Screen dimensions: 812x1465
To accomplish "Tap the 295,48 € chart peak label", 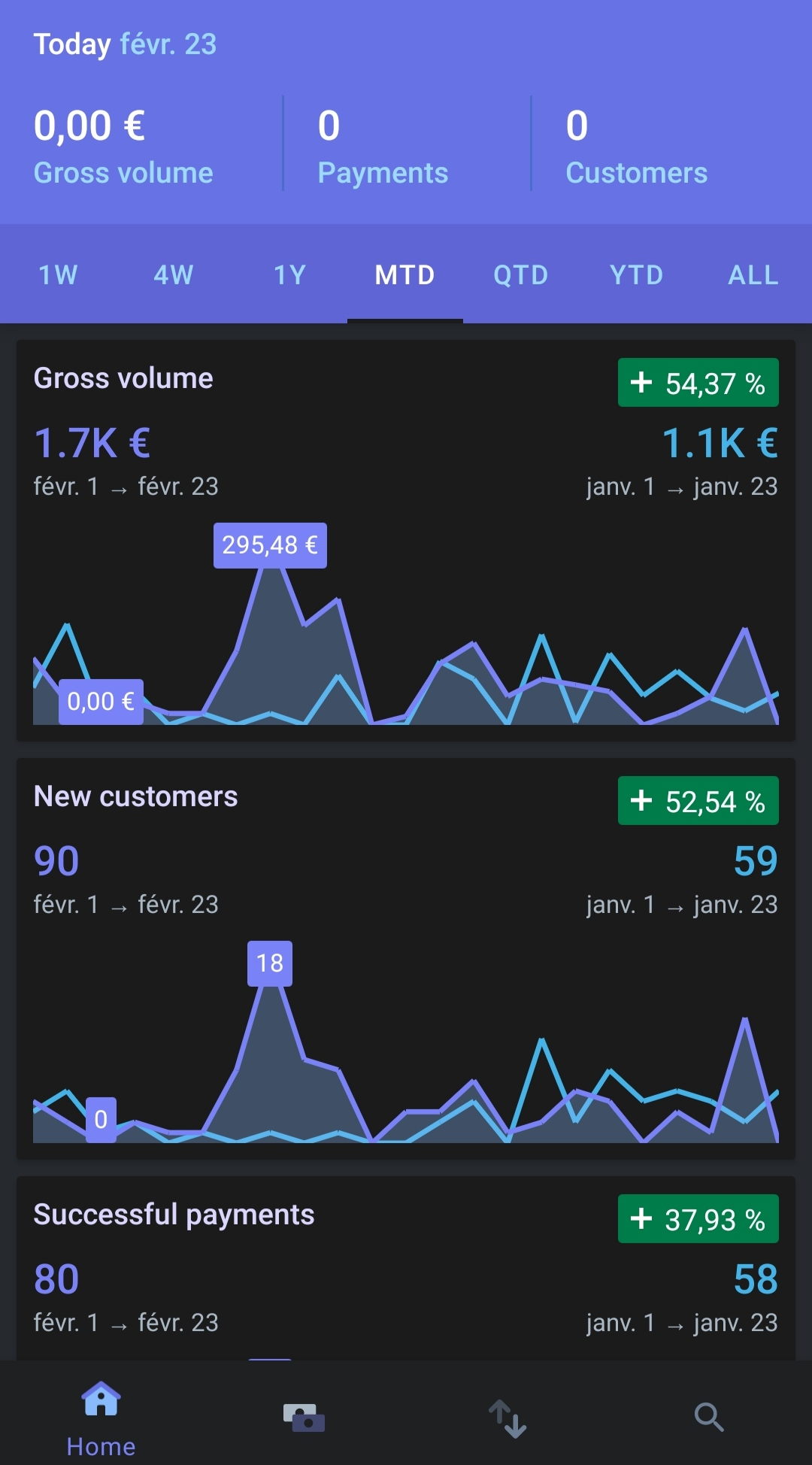I will pos(270,545).
